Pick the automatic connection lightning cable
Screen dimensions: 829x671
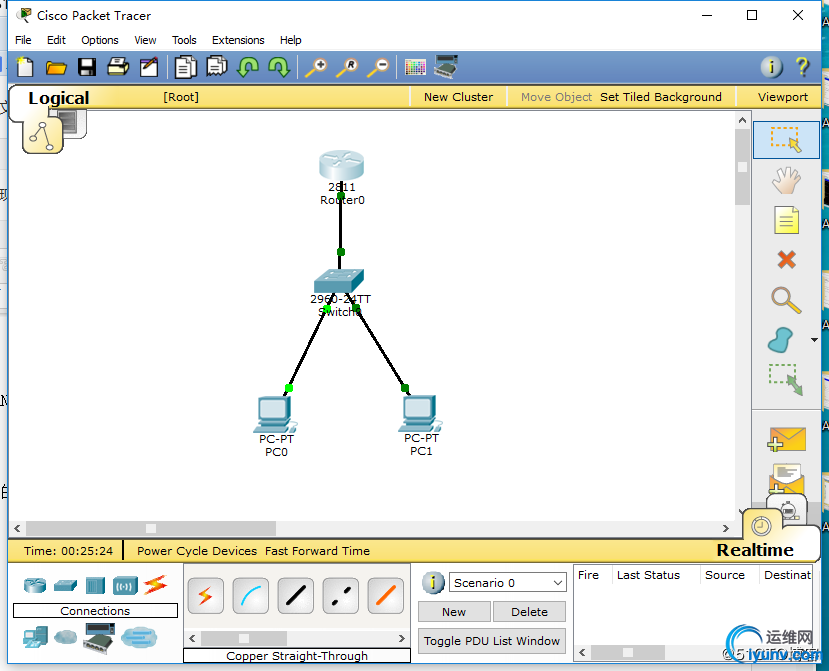click(205, 596)
